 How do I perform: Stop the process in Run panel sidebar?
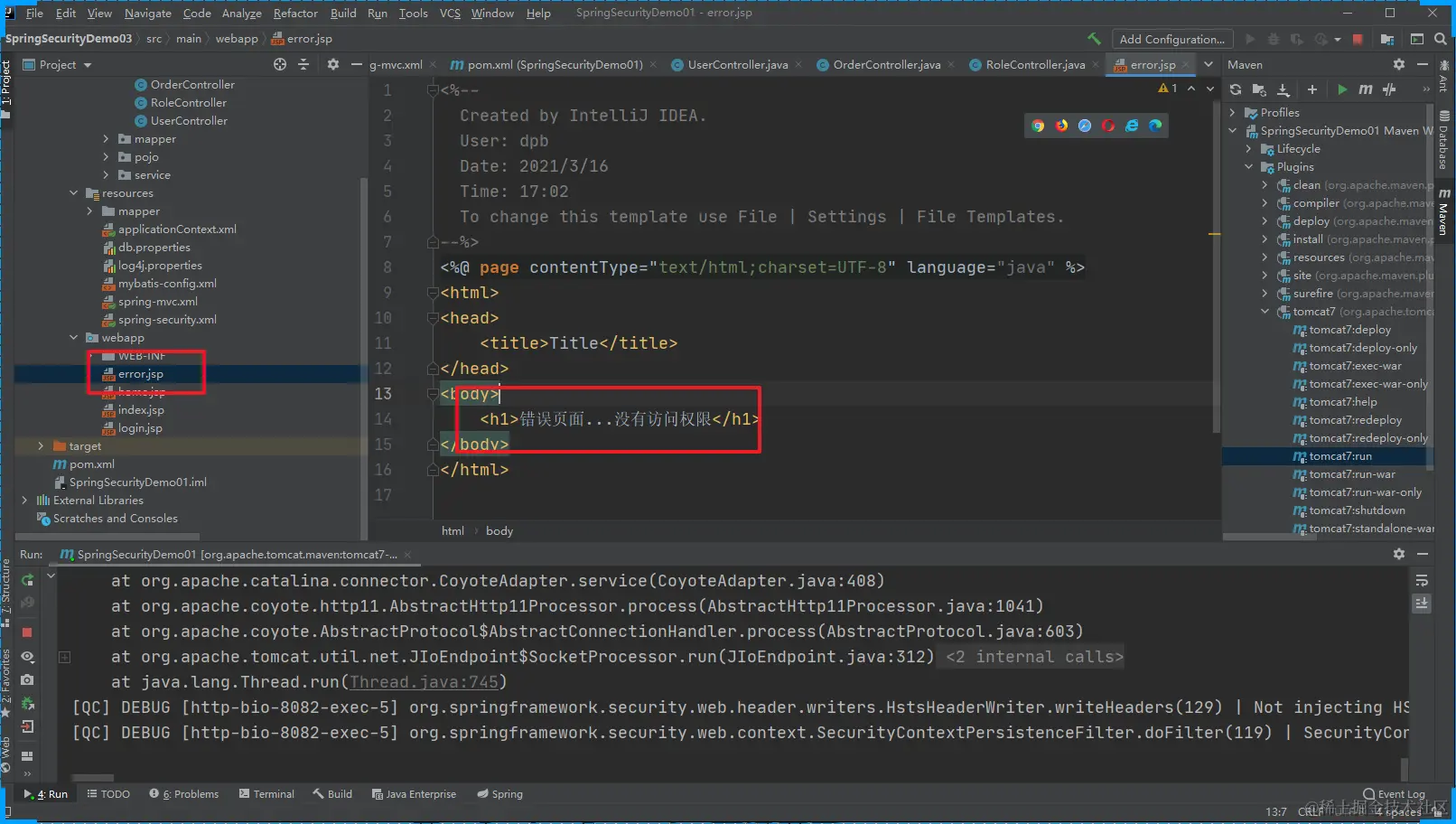[x=27, y=632]
